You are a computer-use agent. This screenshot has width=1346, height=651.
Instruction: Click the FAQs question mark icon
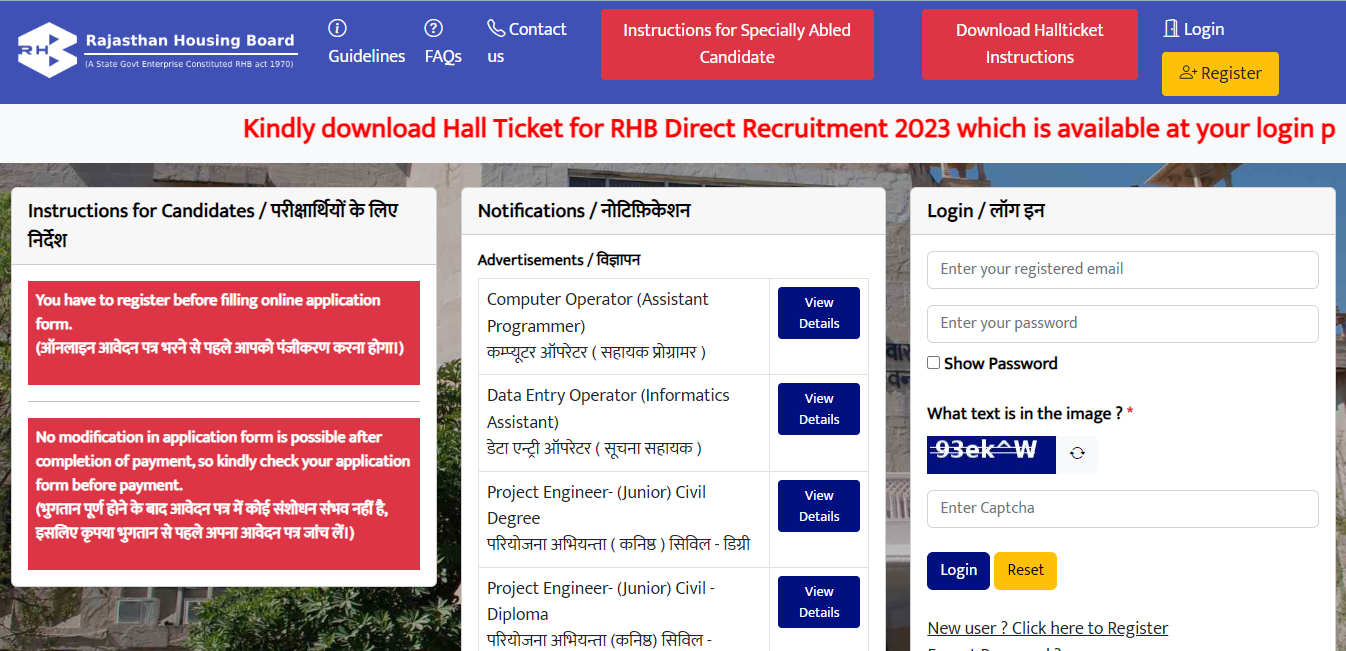433,28
